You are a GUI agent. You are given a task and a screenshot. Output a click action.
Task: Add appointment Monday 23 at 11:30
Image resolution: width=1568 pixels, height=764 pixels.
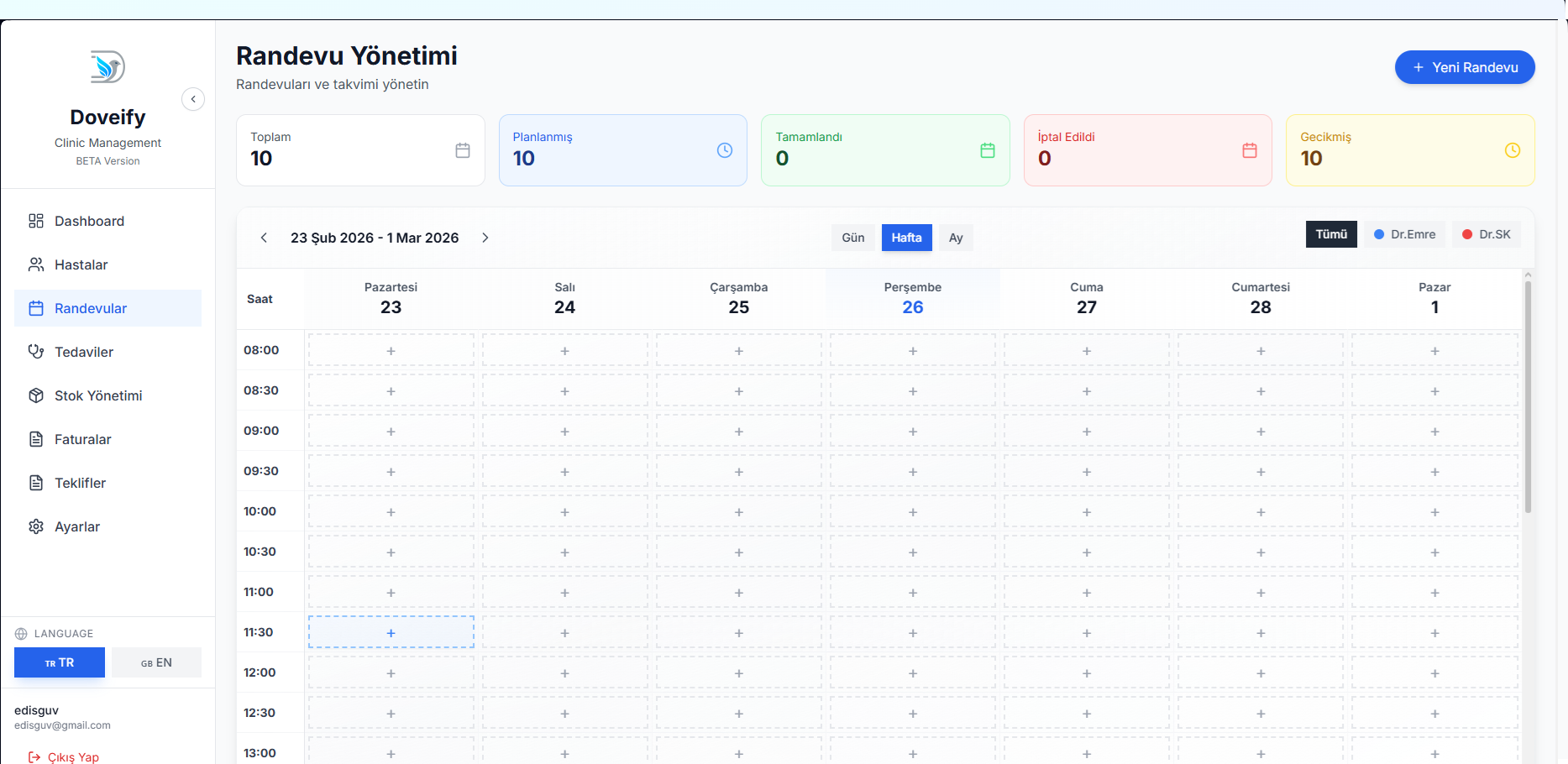pyautogui.click(x=391, y=632)
